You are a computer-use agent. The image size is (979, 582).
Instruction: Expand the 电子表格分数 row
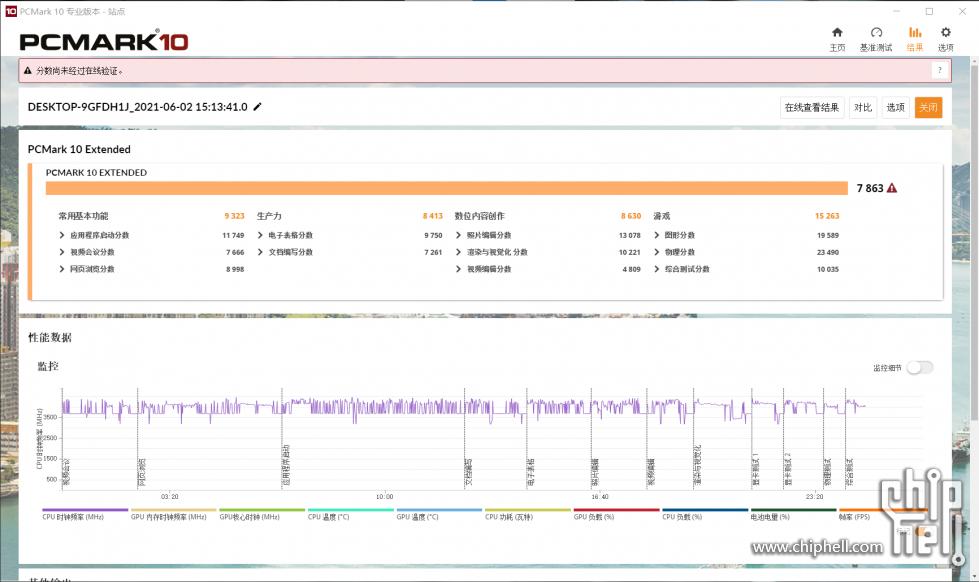pyautogui.click(x=290, y=235)
